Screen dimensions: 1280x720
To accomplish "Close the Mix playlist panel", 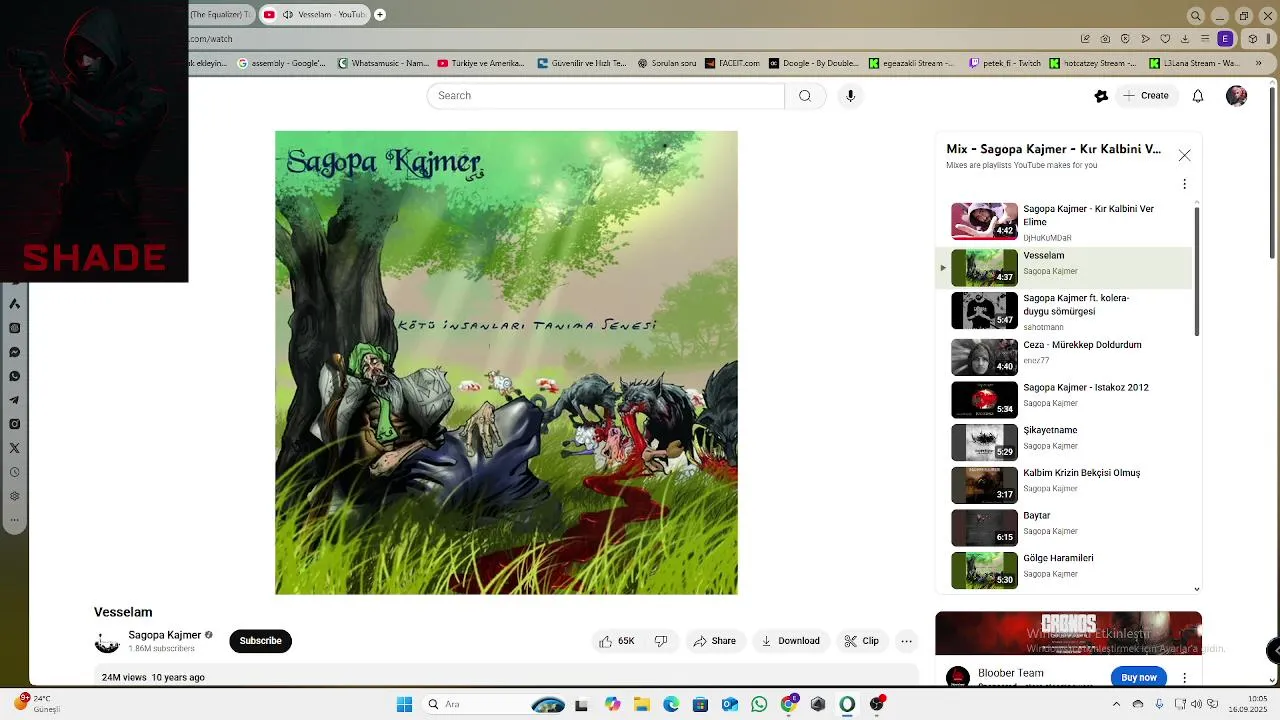I will point(1184,155).
